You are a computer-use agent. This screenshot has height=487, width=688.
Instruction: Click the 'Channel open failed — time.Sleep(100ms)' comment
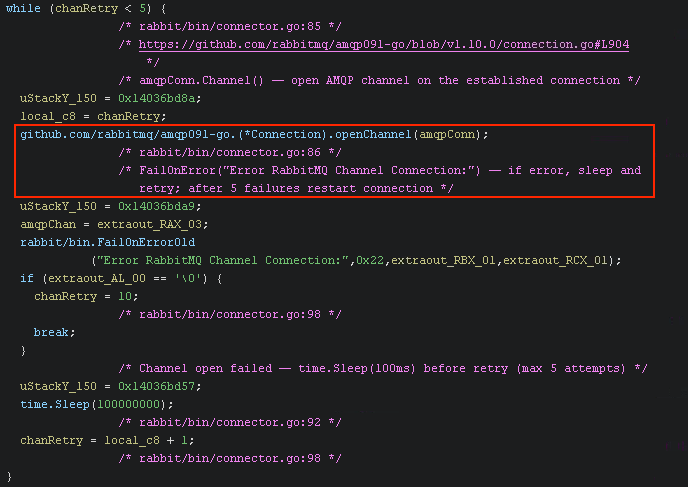point(383,368)
